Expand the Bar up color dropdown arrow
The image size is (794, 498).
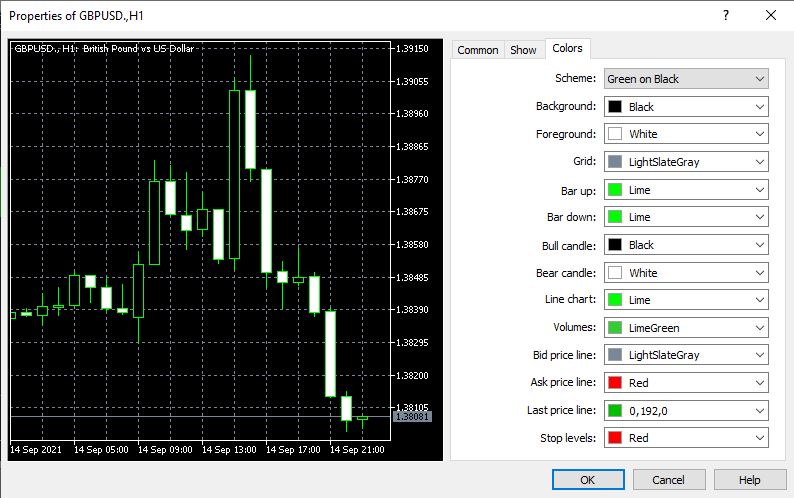pyautogui.click(x=760, y=190)
